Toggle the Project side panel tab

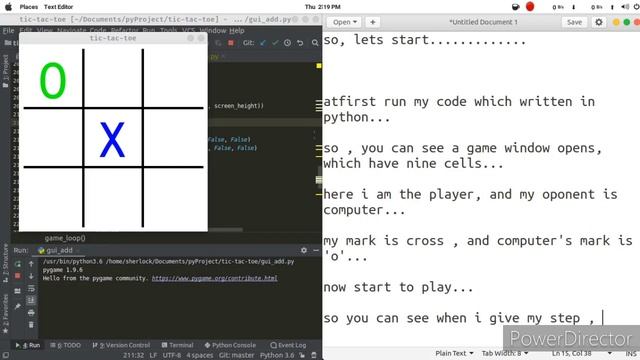click(5, 71)
